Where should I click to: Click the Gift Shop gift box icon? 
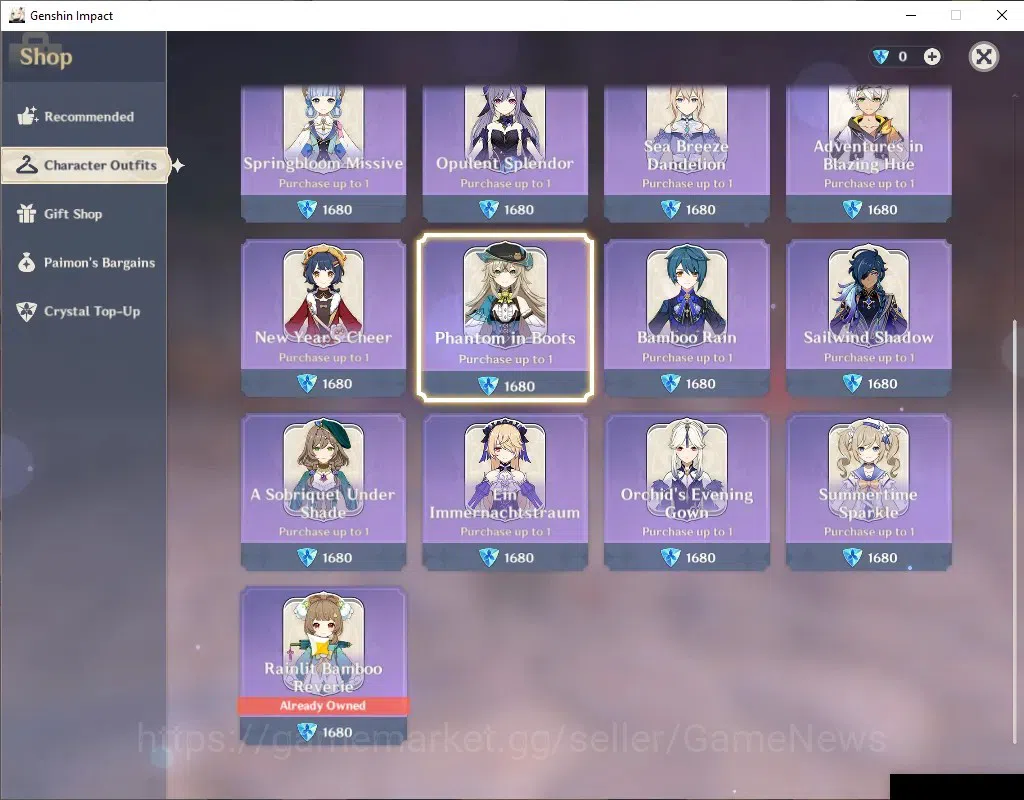(x=27, y=214)
